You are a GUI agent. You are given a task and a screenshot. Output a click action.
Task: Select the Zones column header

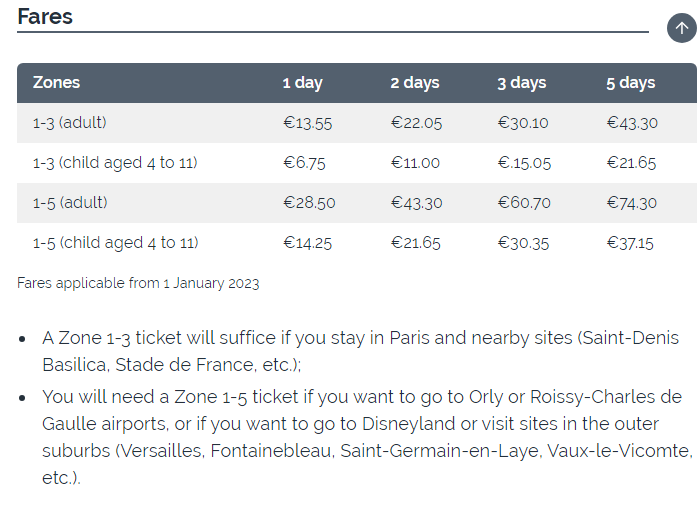click(56, 83)
